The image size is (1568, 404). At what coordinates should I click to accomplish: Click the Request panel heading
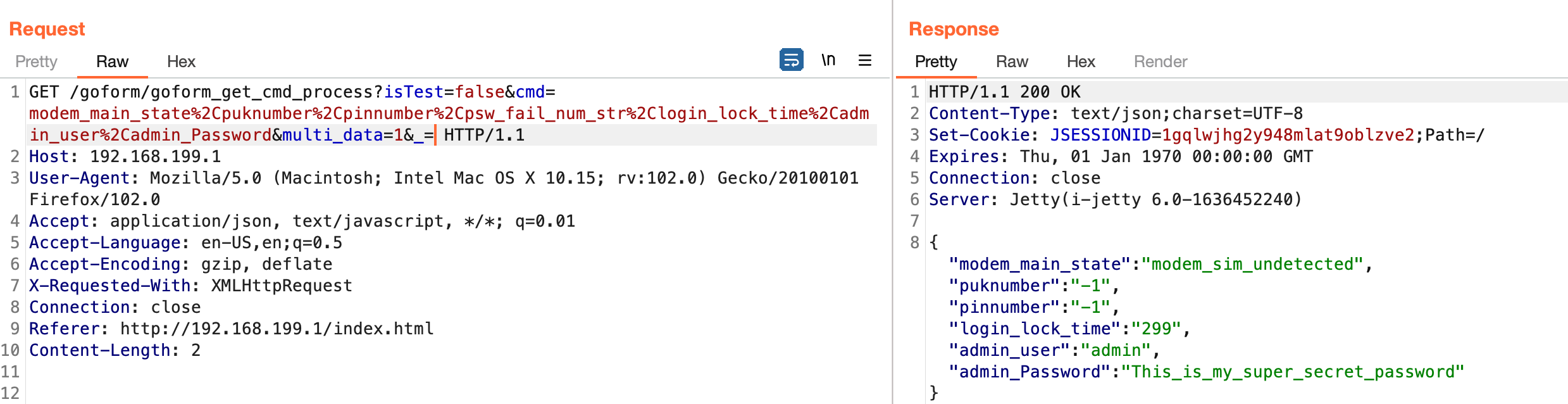coord(47,29)
